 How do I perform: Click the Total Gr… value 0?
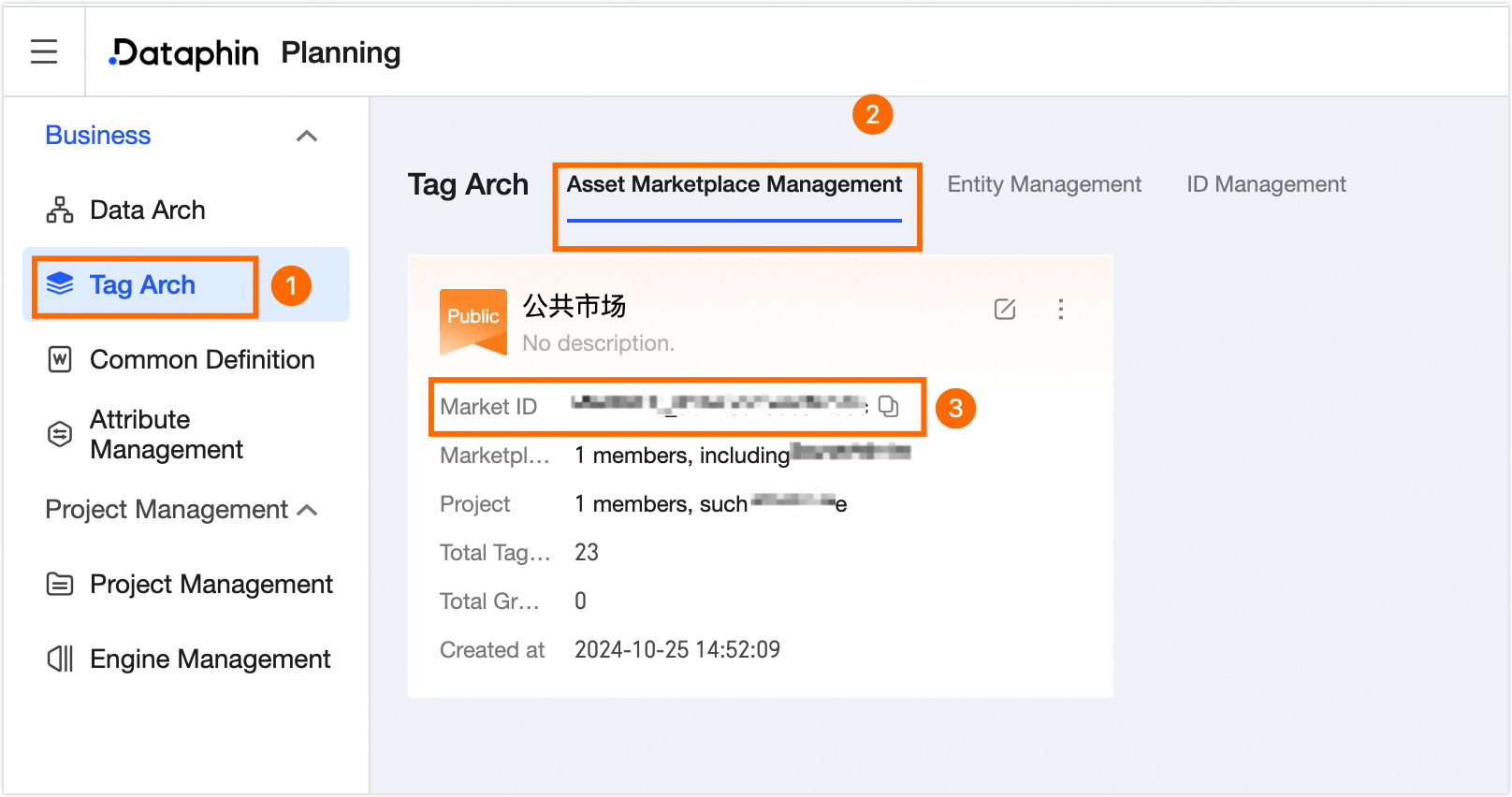click(580, 601)
